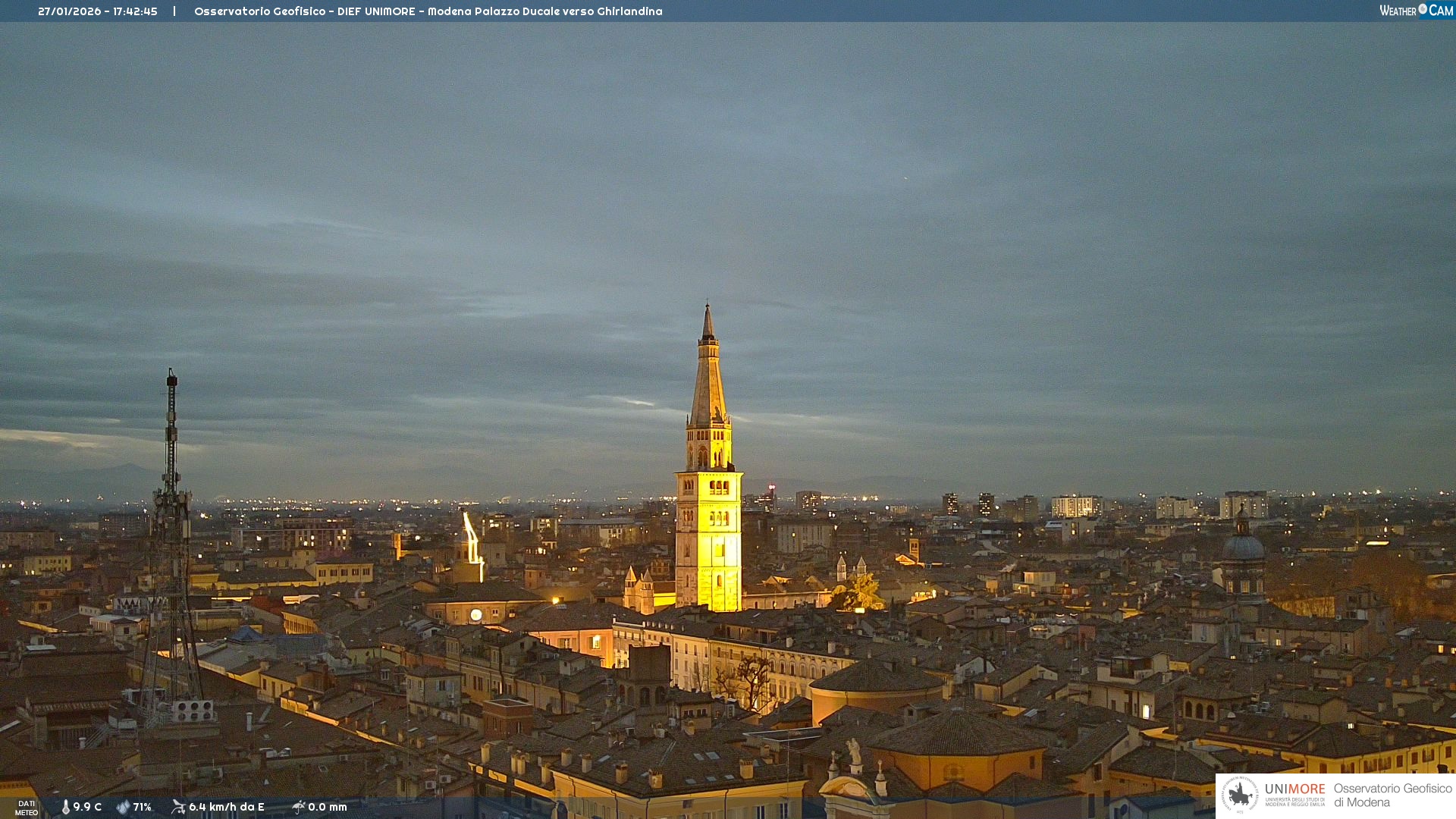This screenshot has width=1456, height=819.
Task: Click the 9.9 C temperature reading
Action: (x=87, y=807)
